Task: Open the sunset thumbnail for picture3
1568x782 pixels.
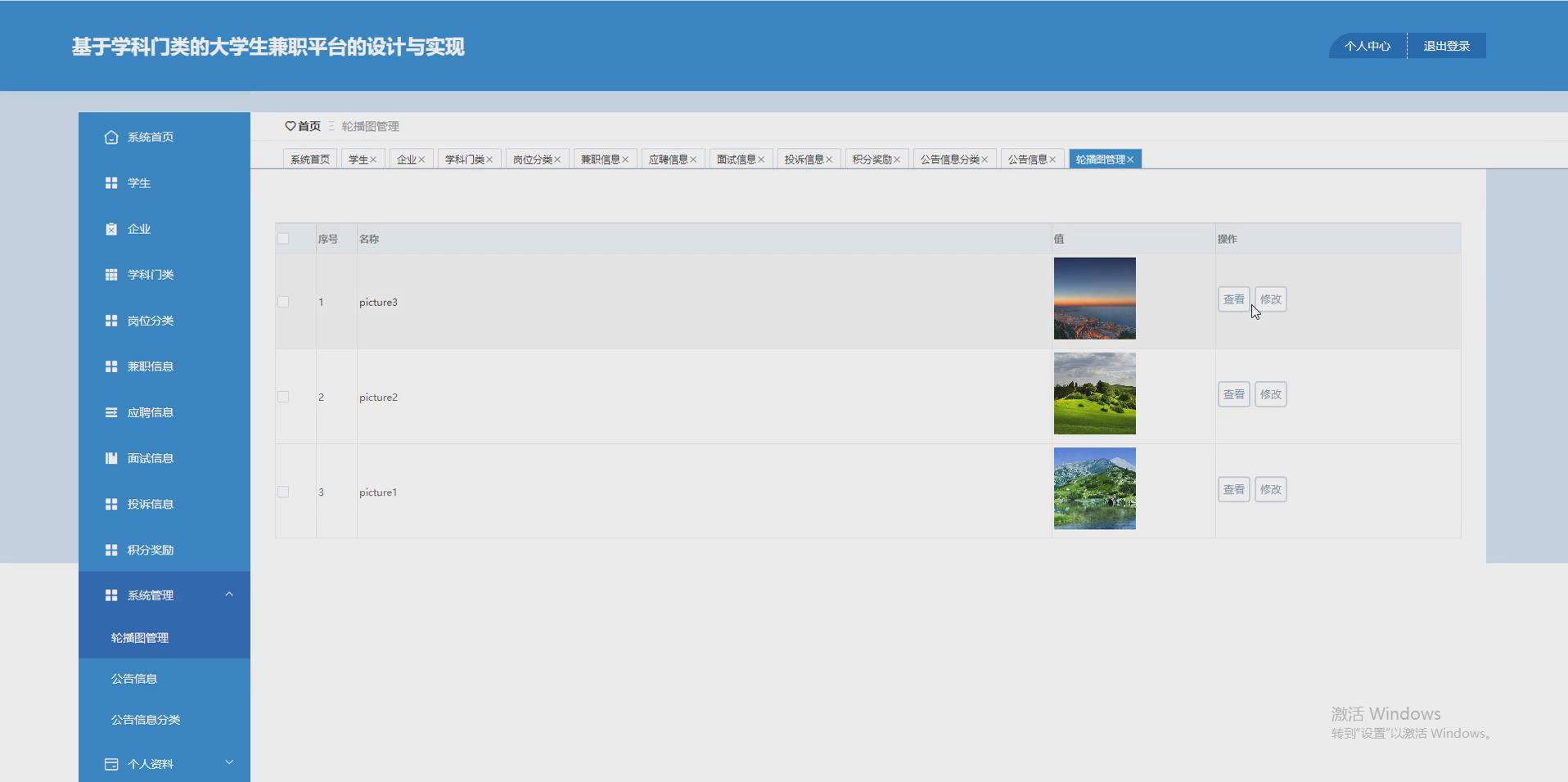Action: tap(1095, 299)
